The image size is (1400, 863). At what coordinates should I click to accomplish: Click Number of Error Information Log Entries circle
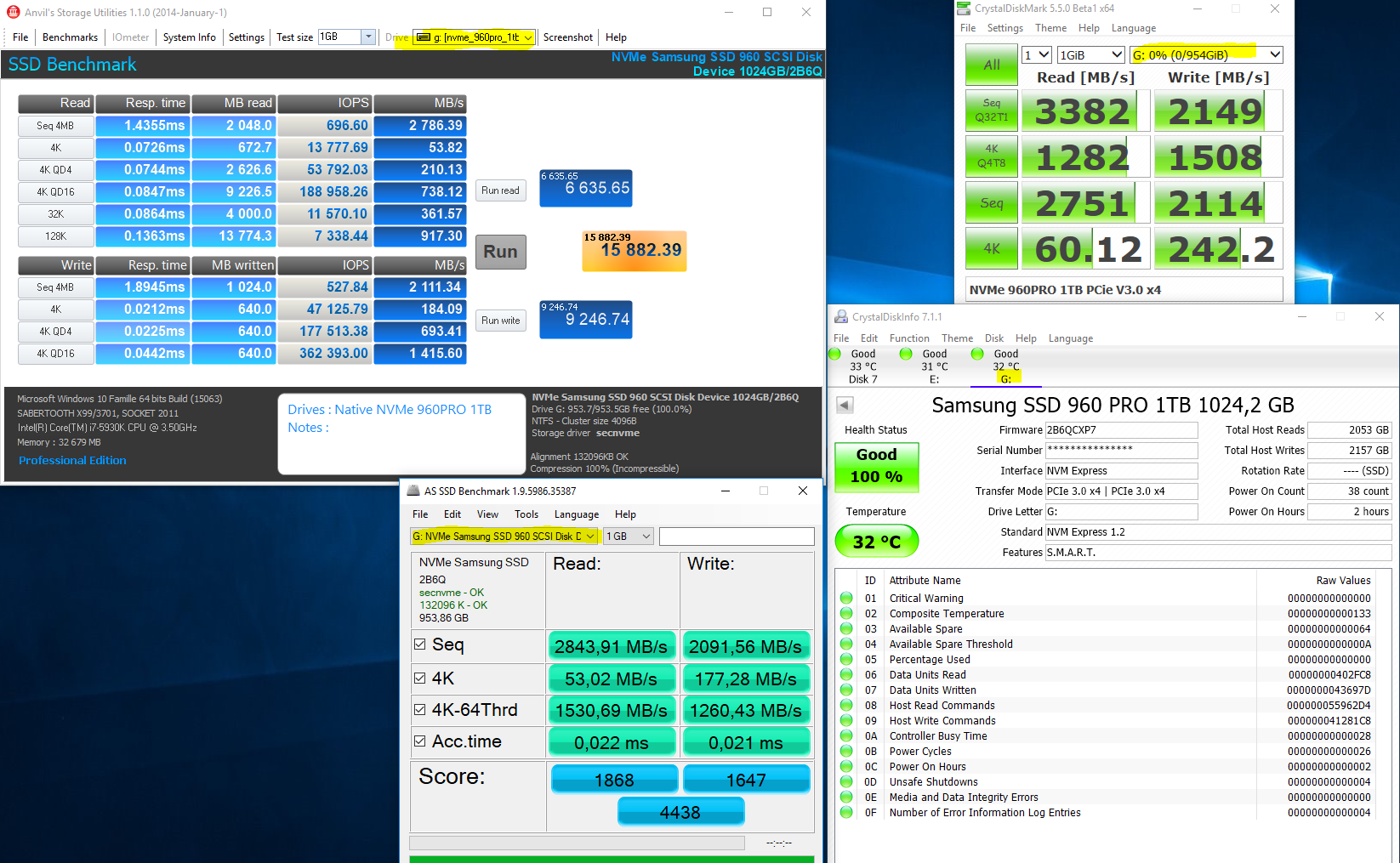pyautogui.click(x=846, y=812)
